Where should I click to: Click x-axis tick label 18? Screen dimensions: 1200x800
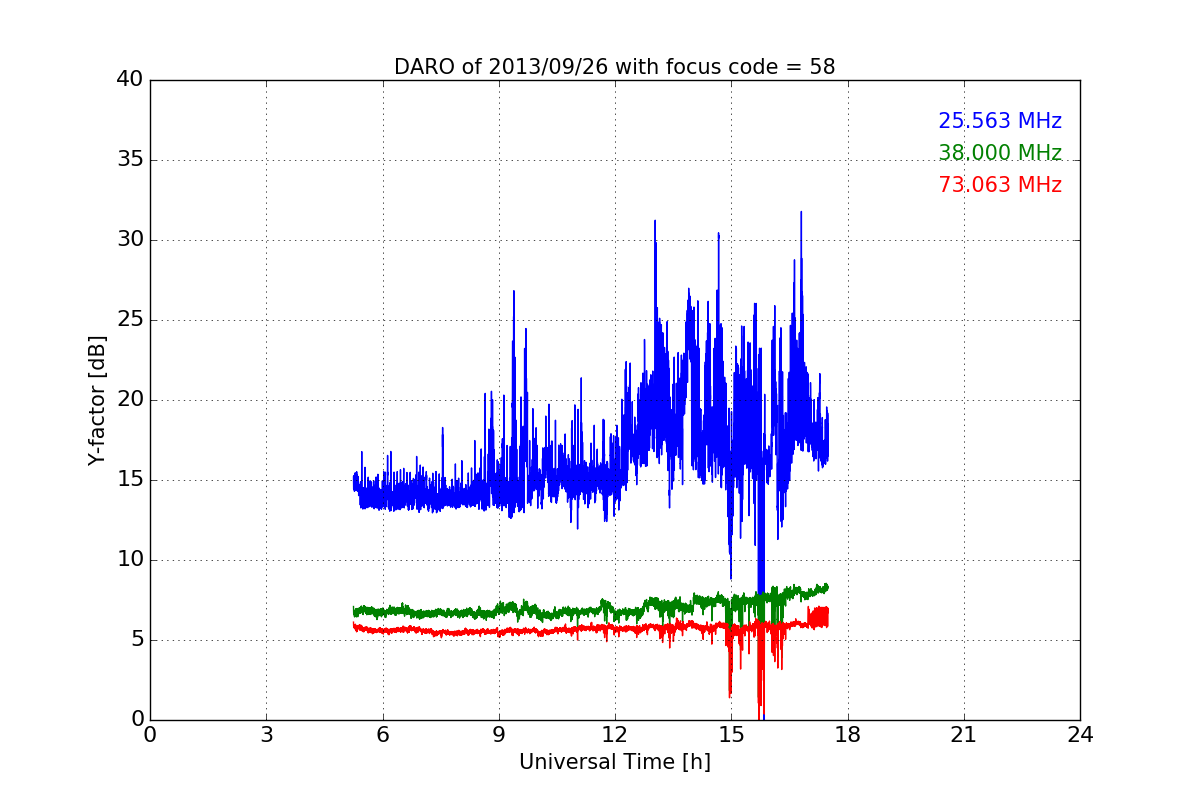tap(848, 735)
